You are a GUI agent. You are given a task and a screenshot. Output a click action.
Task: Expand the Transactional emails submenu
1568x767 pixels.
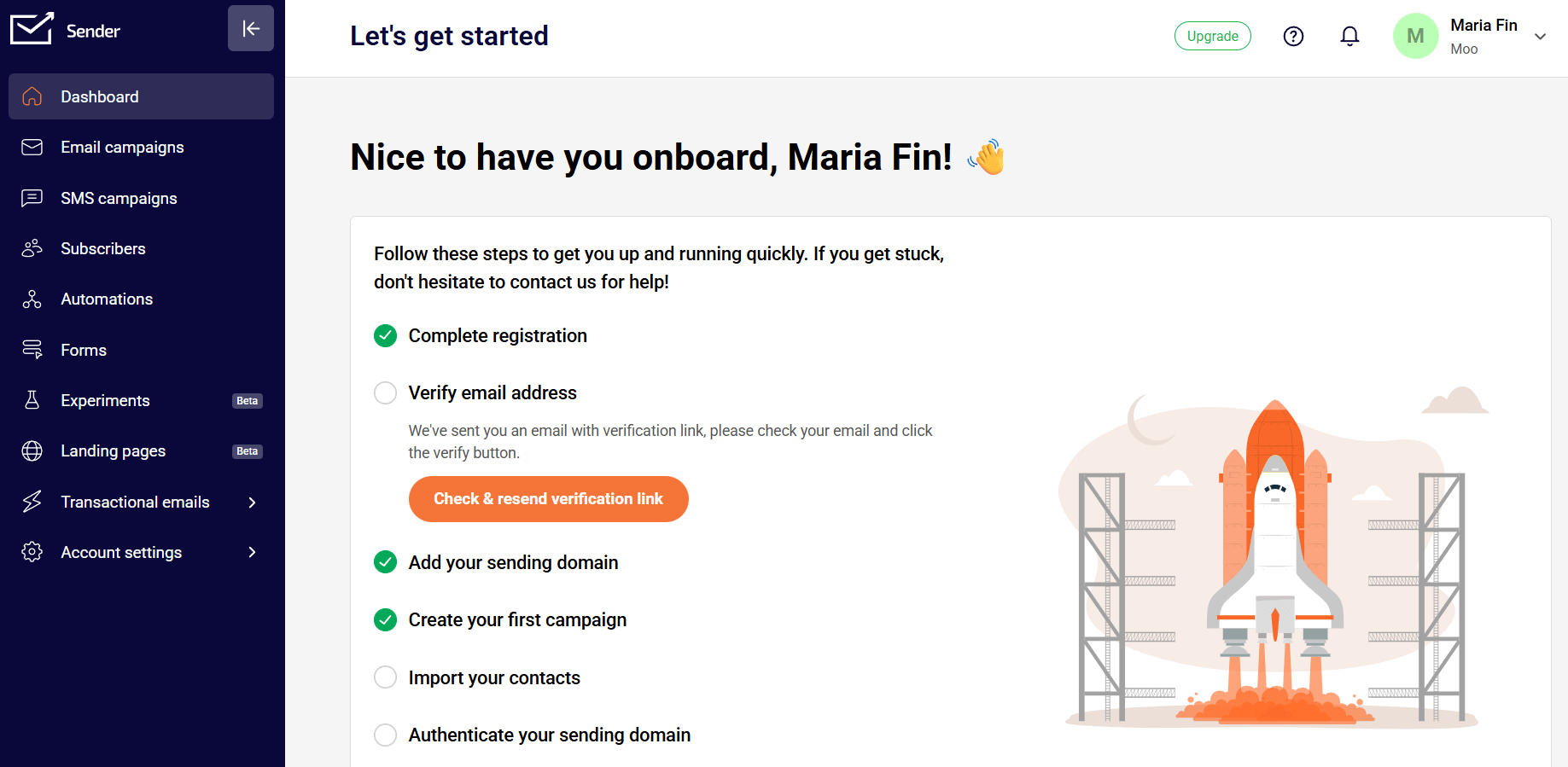point(252,503)
